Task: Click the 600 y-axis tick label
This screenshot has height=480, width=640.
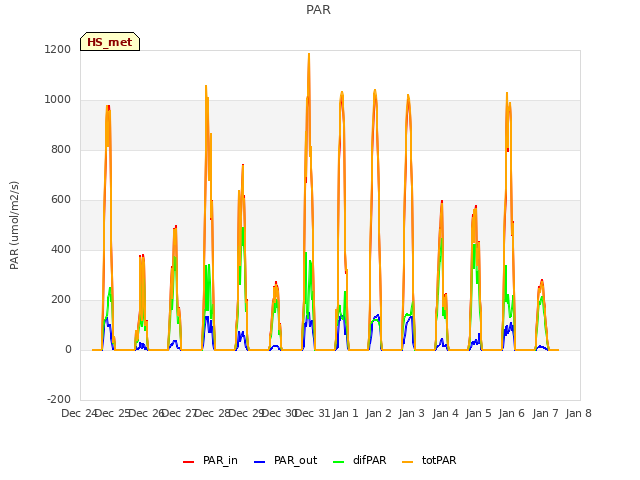Action: pos(61,200)
